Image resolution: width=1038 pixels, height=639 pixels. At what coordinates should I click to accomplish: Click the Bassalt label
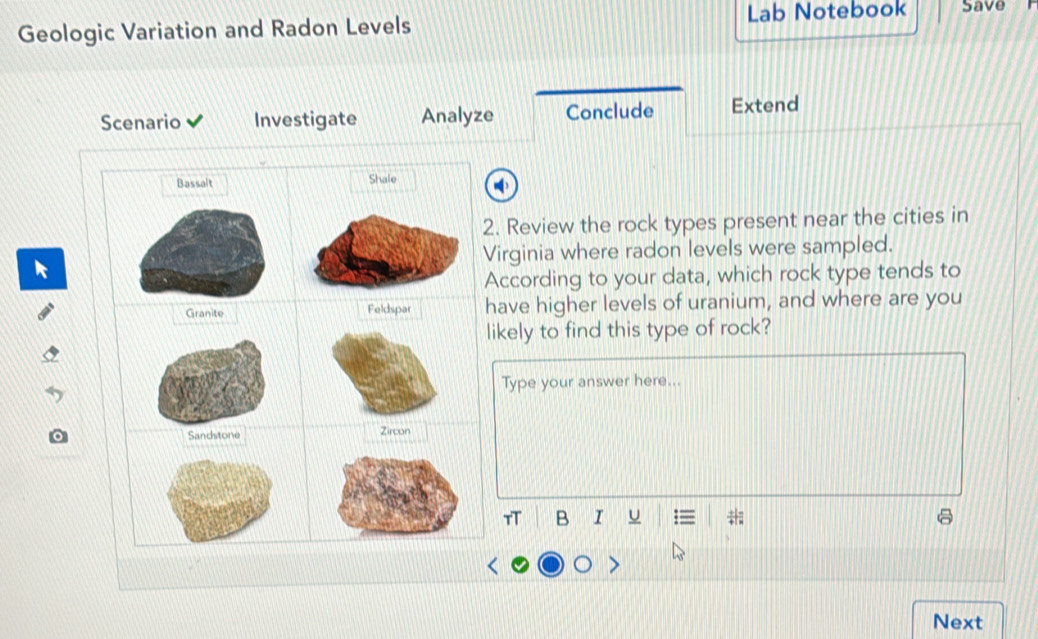(x=195, y=183)
